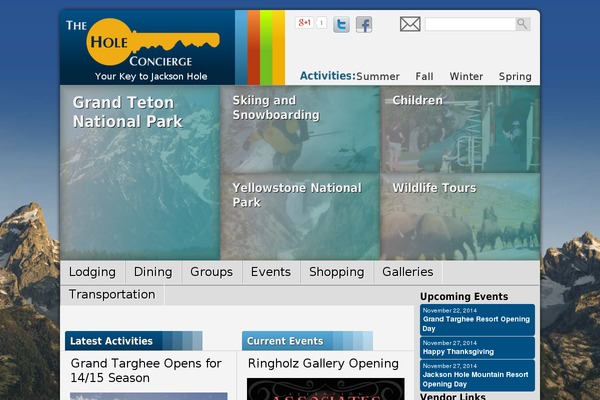Open the Children activities tile

pos(460,129)
